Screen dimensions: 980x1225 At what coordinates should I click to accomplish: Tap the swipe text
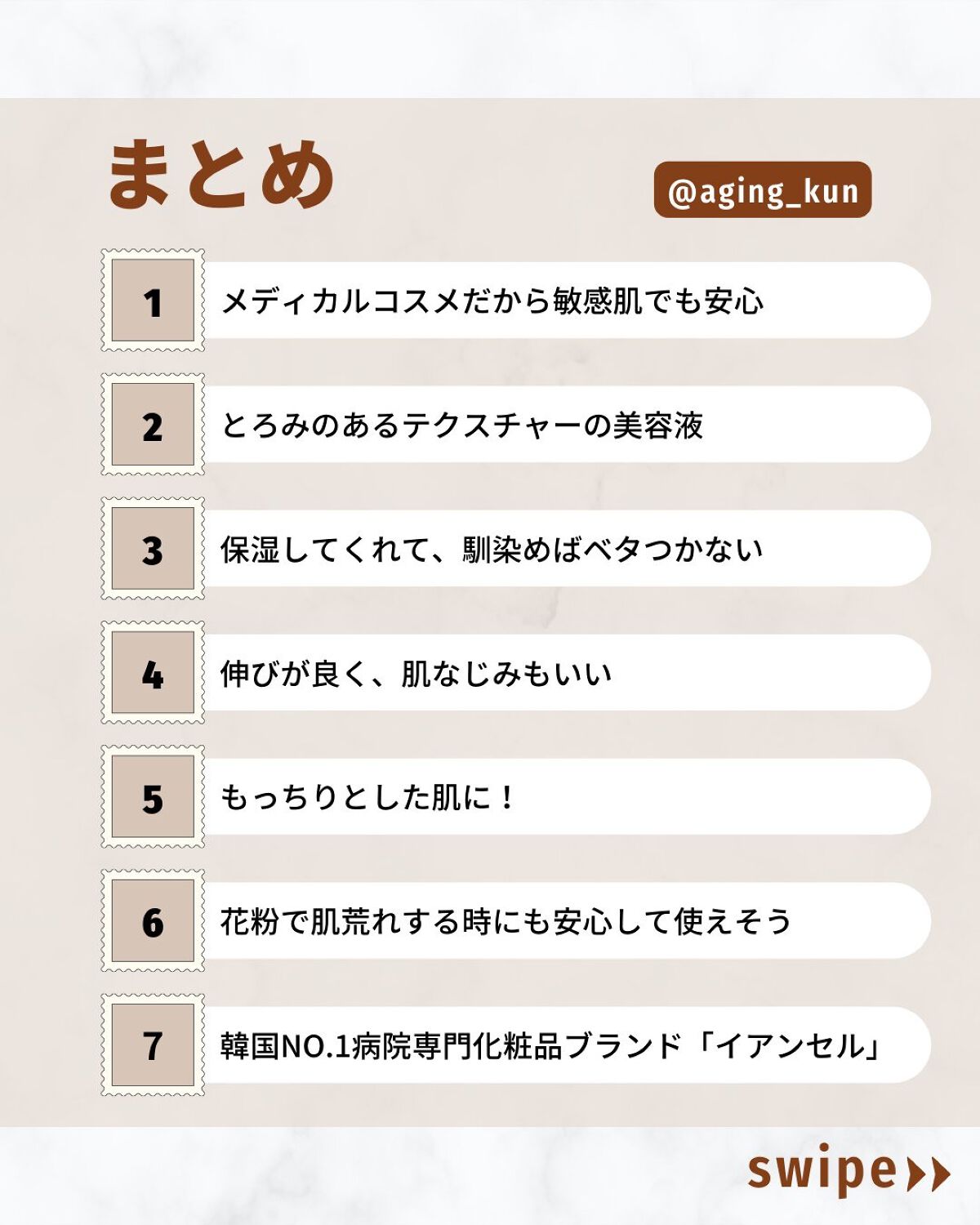tap(822, 1170)
